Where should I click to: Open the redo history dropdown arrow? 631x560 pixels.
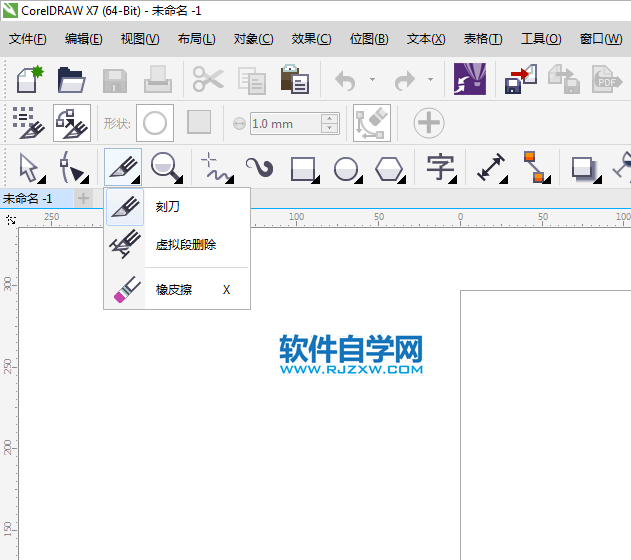431,80
